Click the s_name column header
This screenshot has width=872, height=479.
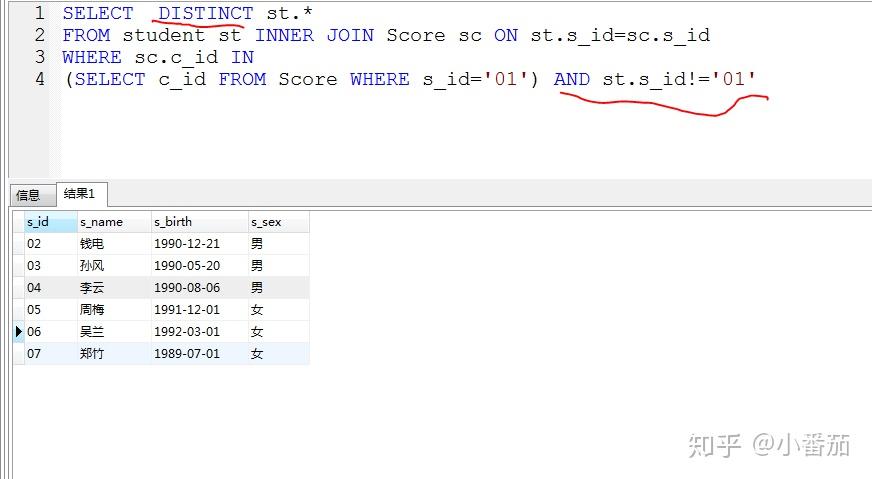(114, 222)
